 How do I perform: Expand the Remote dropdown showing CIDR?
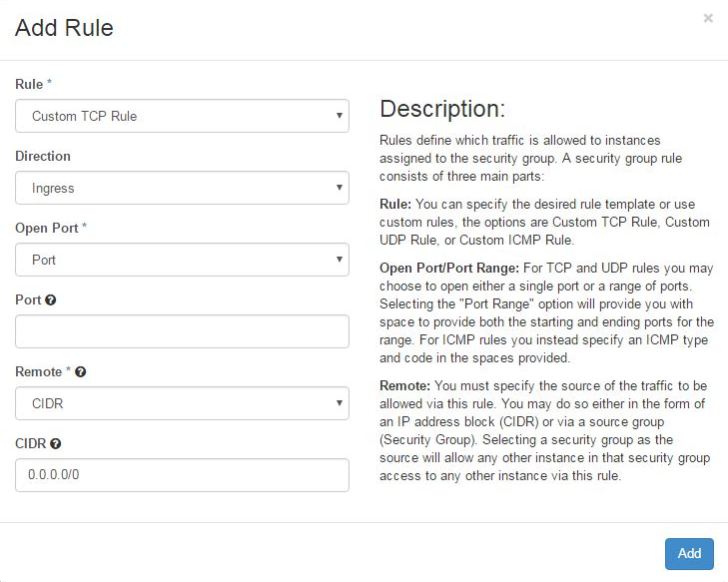coord(182,403)
